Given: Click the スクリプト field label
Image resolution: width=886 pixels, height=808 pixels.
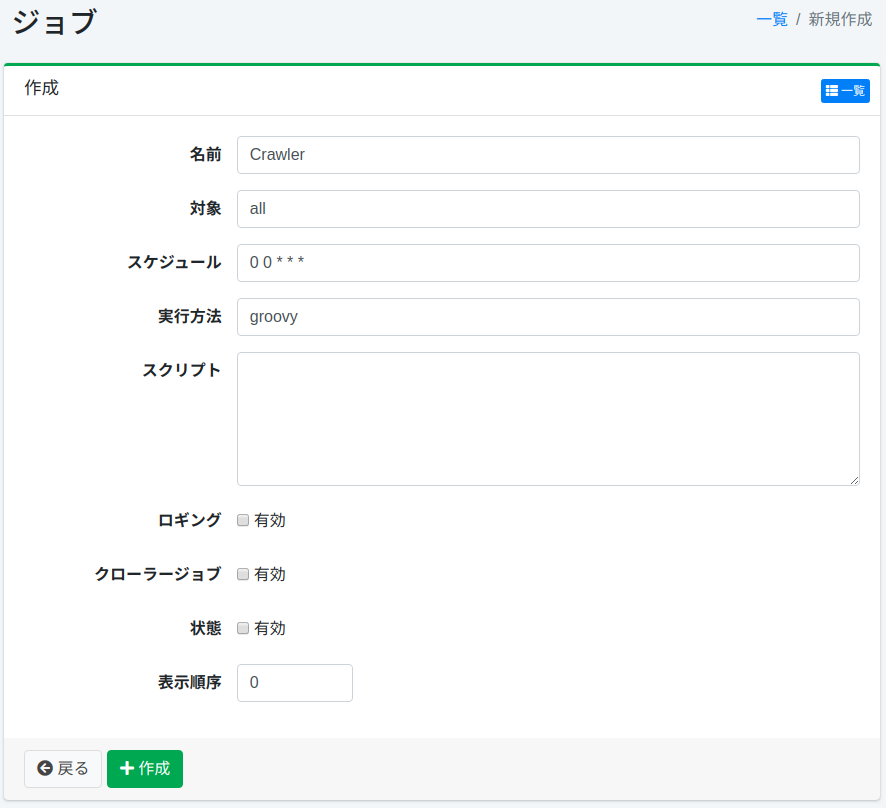Looking at the screenshot, I should point(181,370).
